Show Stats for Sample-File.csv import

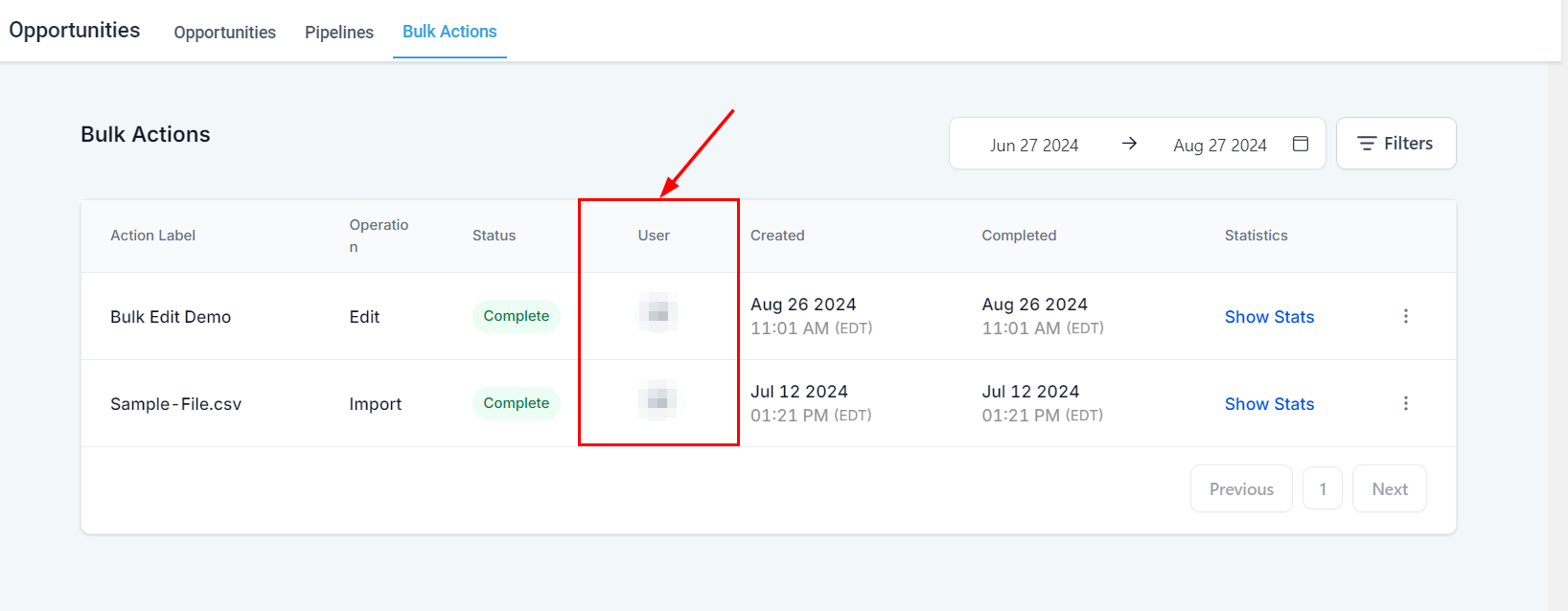point(1269,404)
